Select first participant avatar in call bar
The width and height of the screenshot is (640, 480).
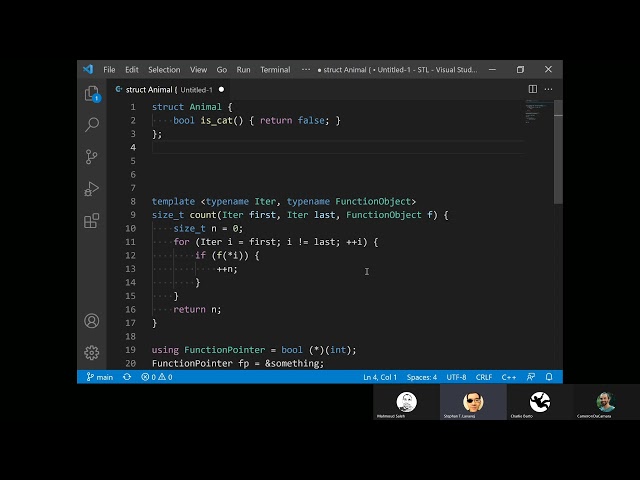[407, 402]
